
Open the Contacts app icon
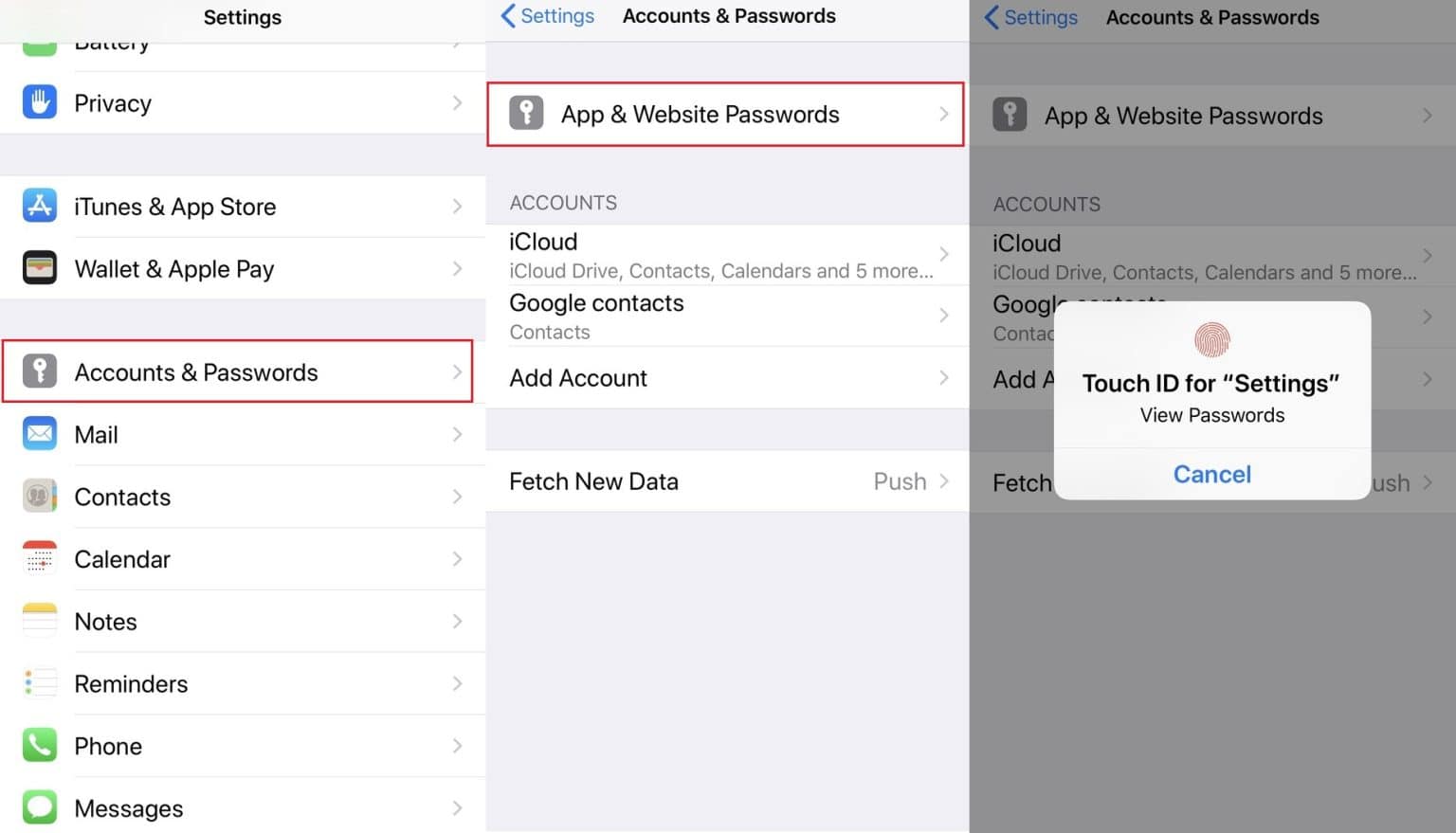40,496
